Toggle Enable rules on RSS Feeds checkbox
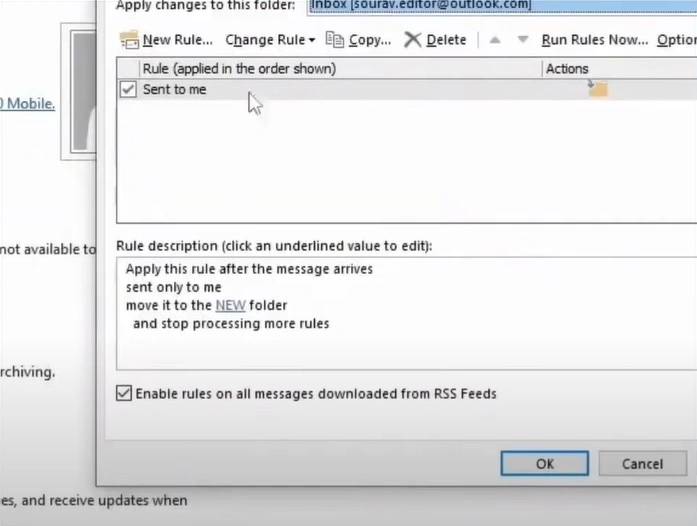Viewport: 697px width, 526px height. pos(124,393)
